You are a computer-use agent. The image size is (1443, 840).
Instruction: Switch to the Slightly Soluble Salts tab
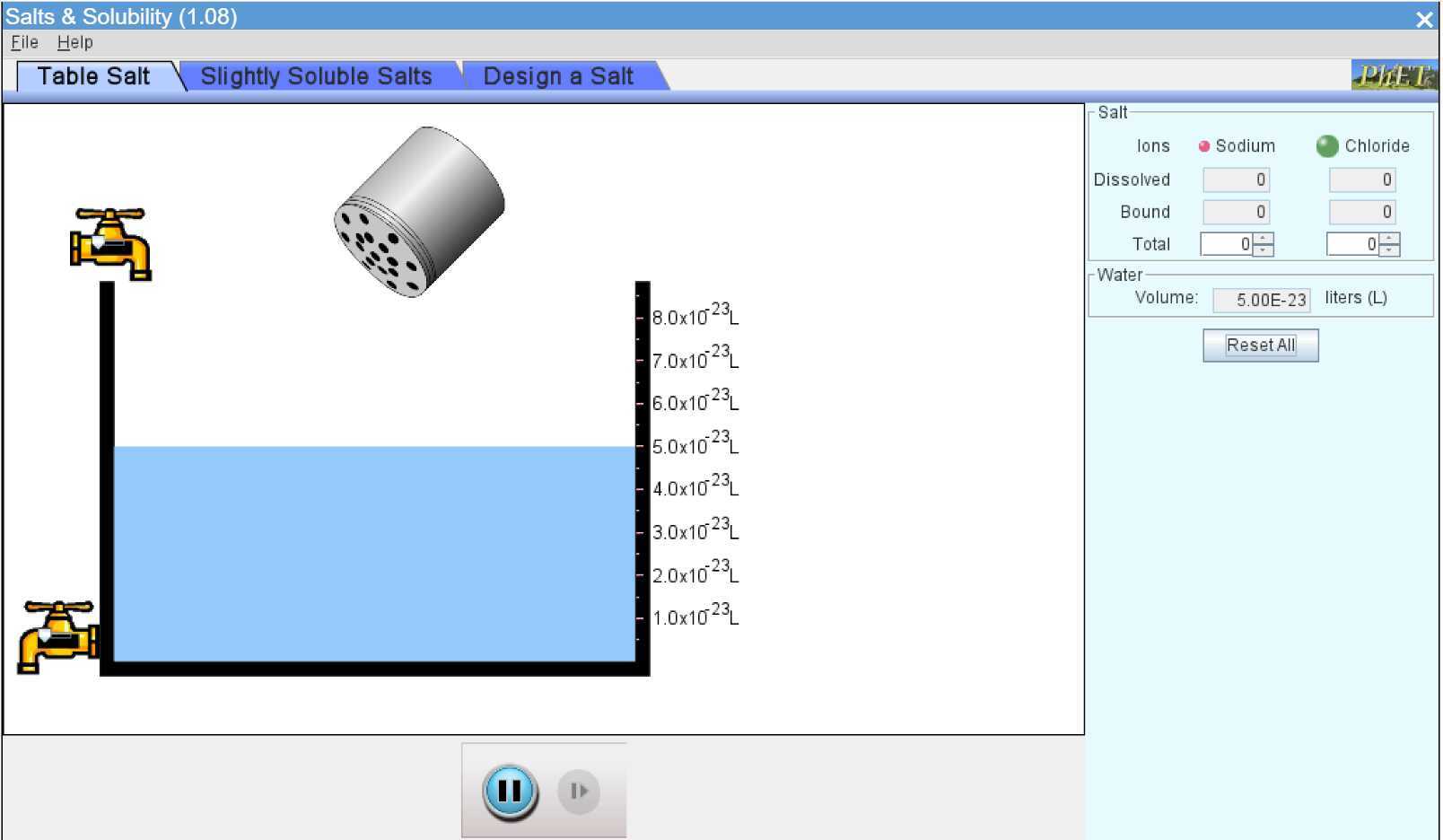(318, 76)
